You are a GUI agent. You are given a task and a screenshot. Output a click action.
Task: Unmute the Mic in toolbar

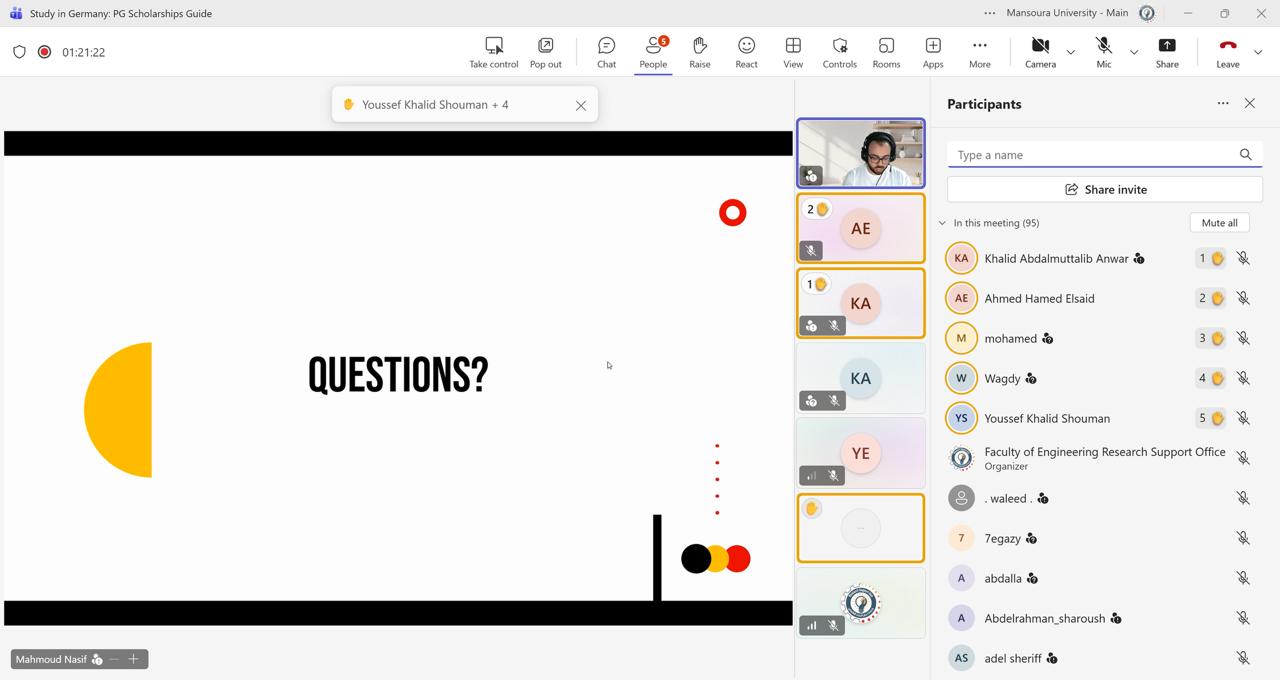(1103, 52)
